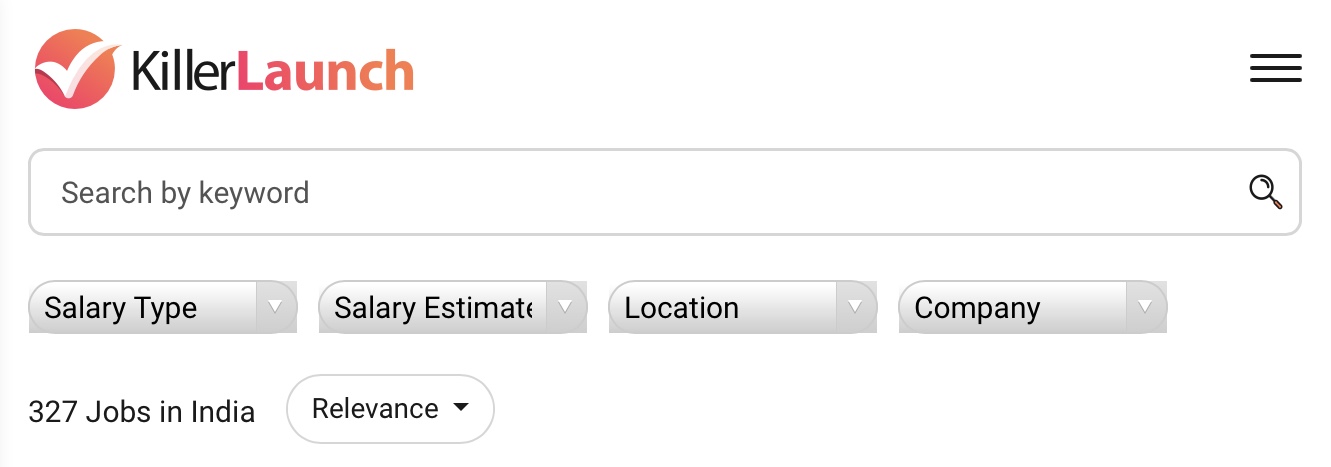
Task: Click the Location filter arrow icon
Action: pos(856,307)
